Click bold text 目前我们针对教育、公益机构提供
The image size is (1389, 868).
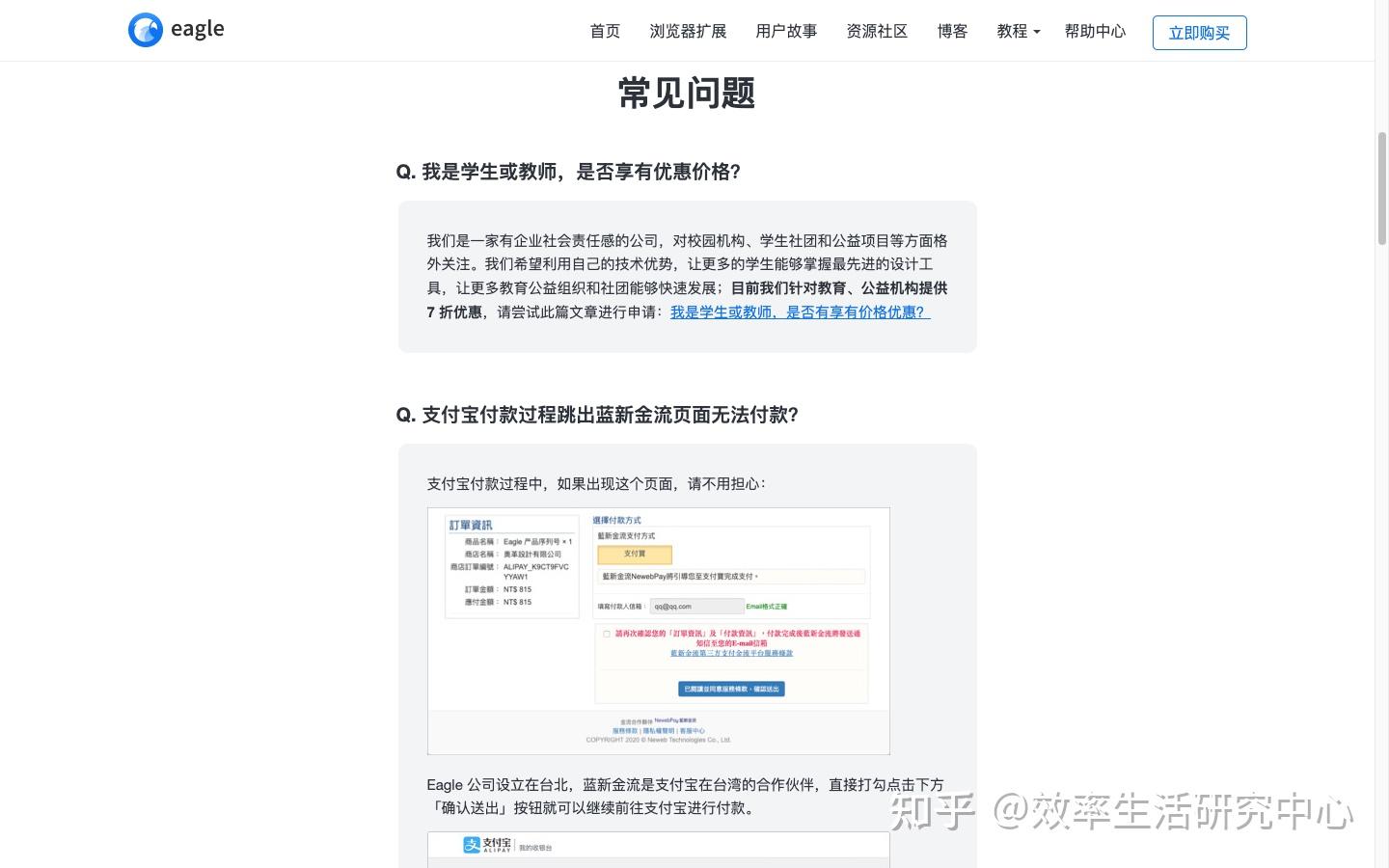click(839, 287)
